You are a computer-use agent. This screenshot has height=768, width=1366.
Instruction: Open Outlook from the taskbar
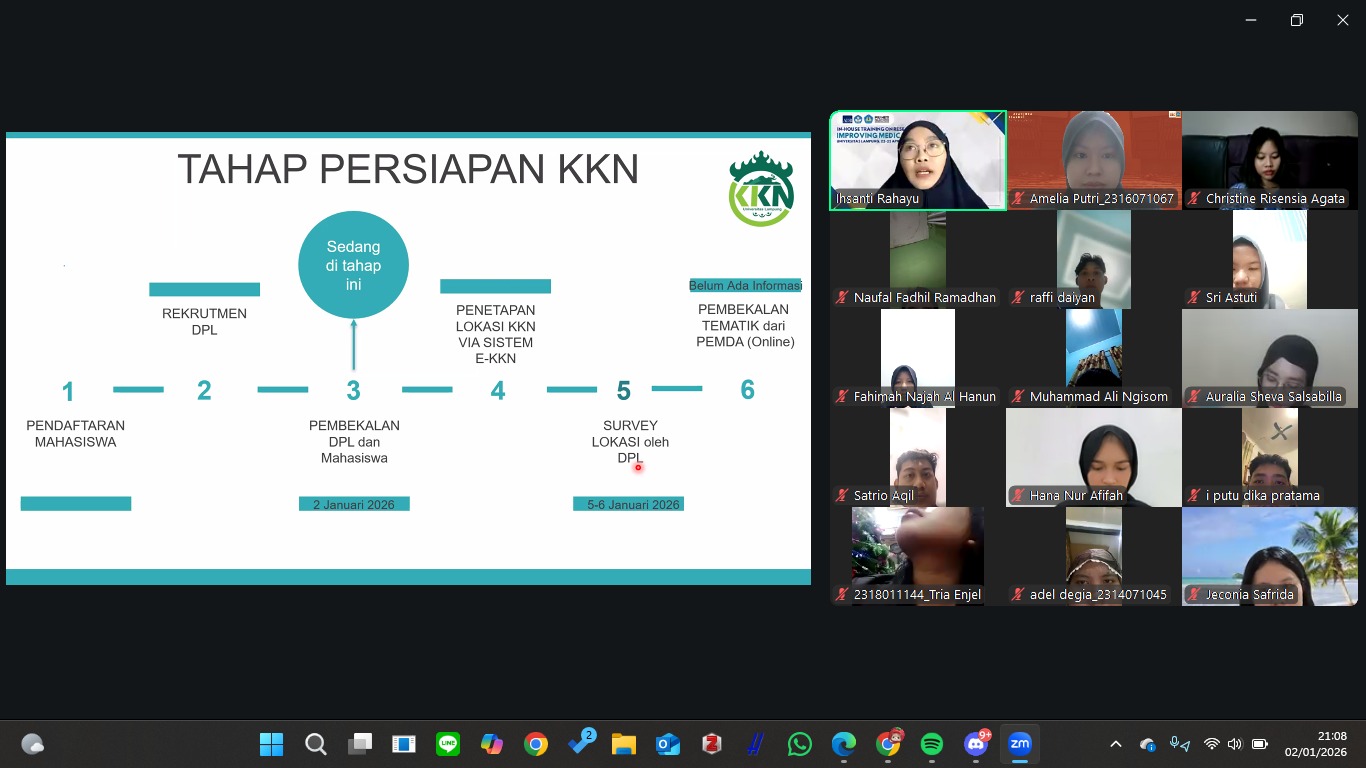tap(667, 744)
